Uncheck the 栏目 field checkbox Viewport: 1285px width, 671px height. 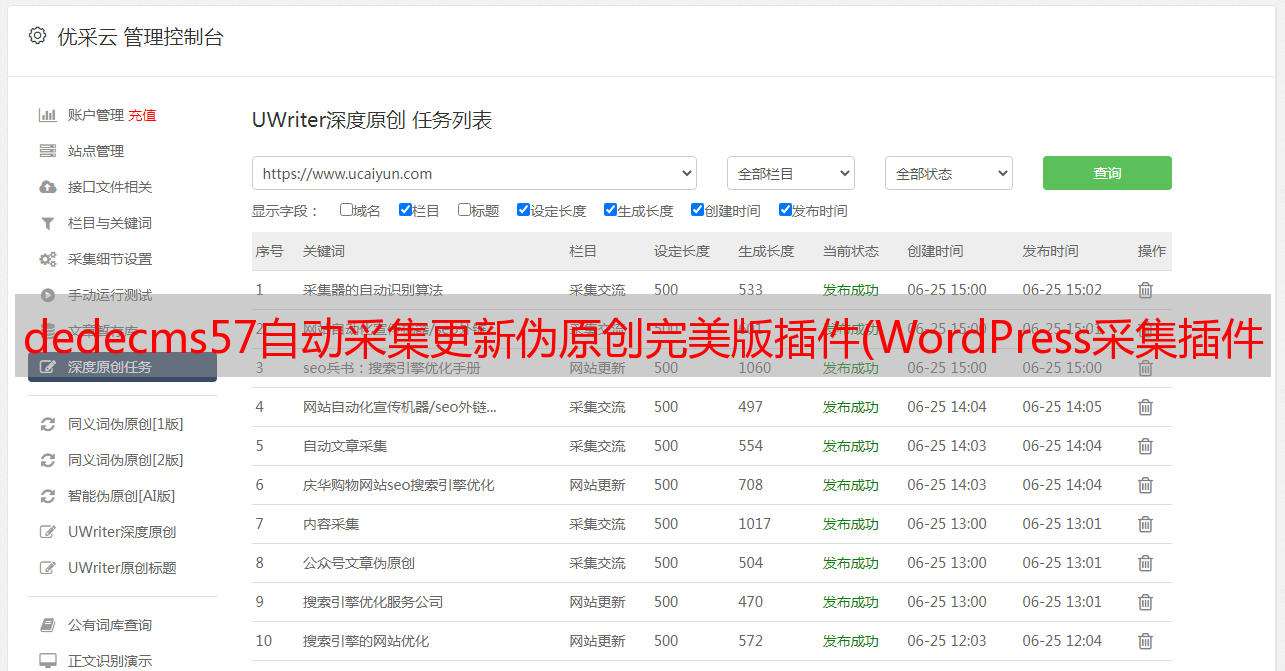405,210
